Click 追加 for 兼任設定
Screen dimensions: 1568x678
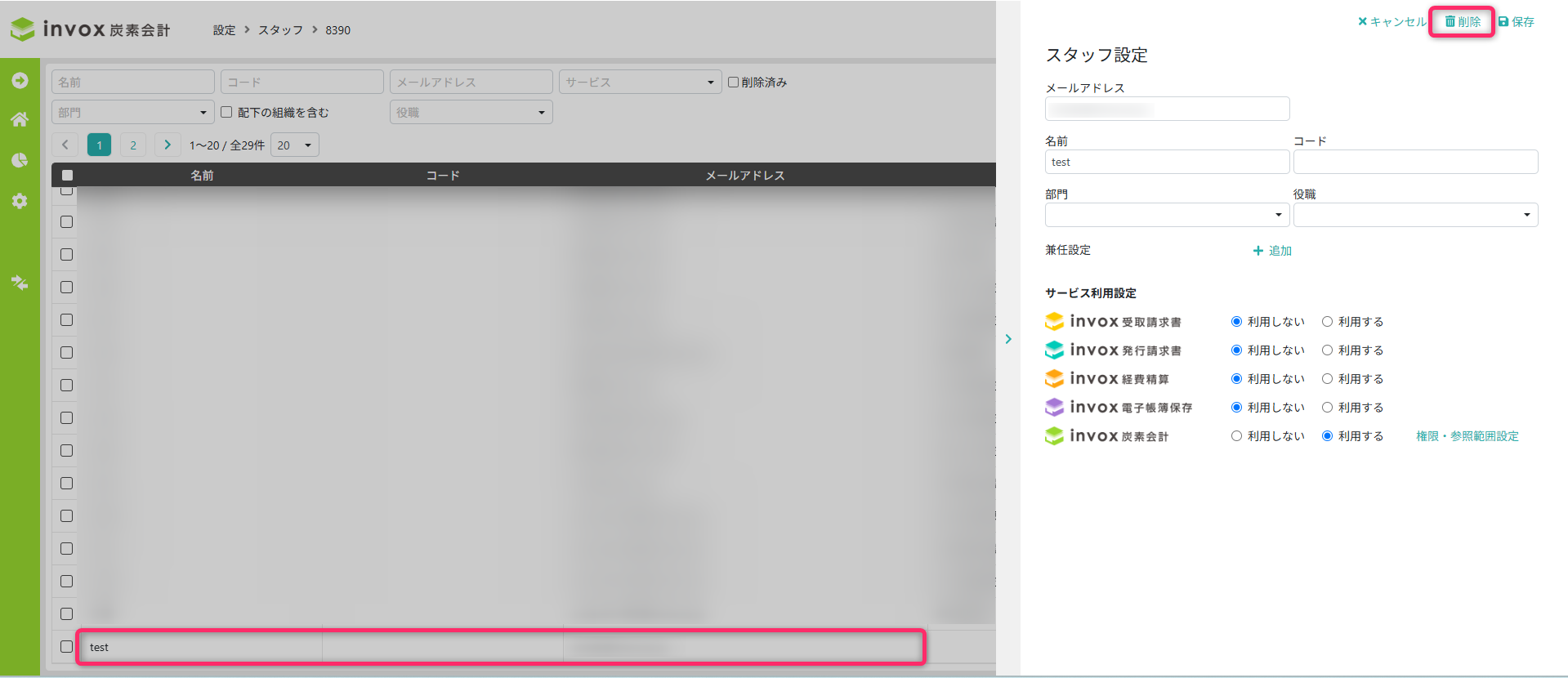(x=1272, y=251)
